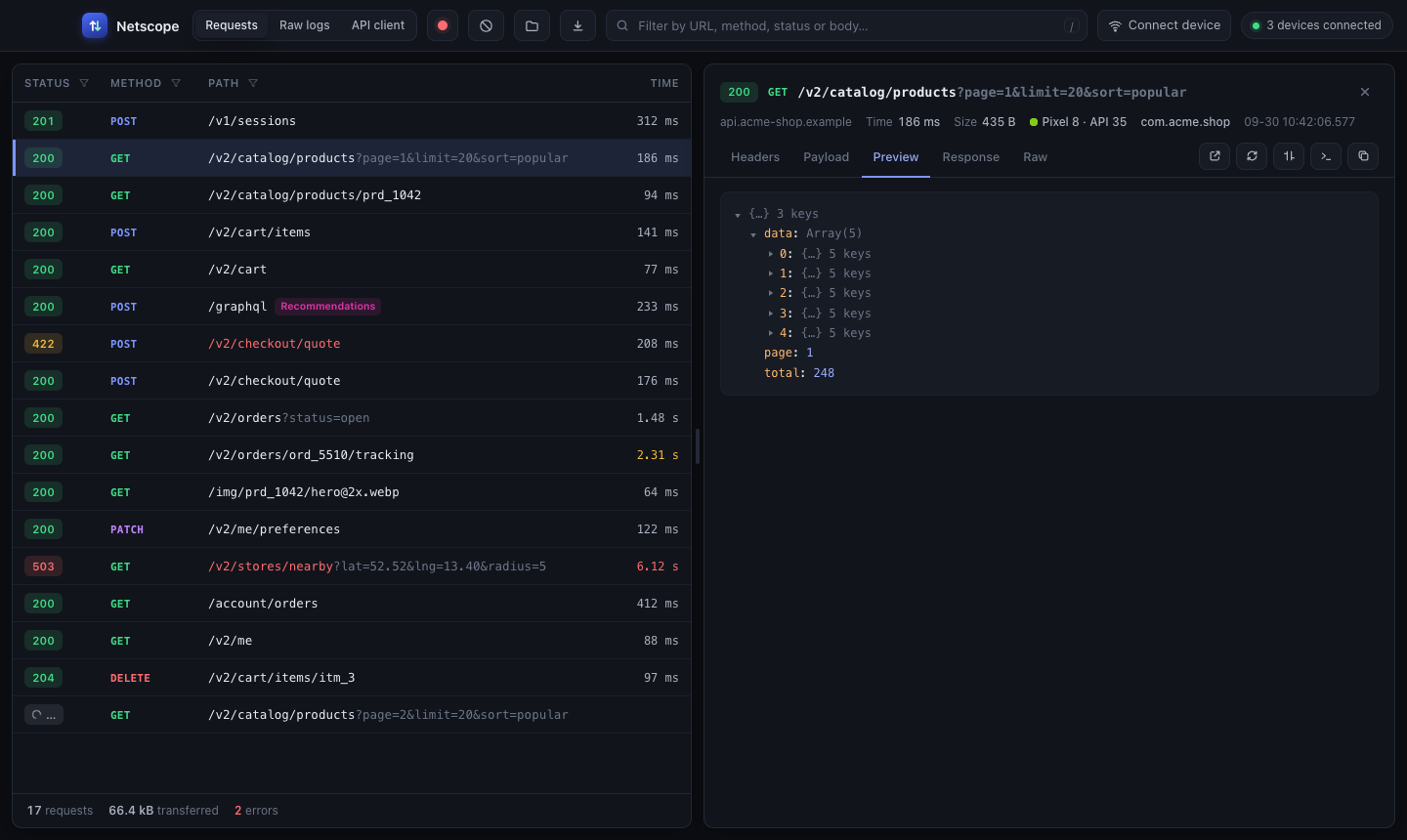Collapse the data Array(5) node
The width and height of the screenshot is (1407, 840).
(x=753, y=234)
